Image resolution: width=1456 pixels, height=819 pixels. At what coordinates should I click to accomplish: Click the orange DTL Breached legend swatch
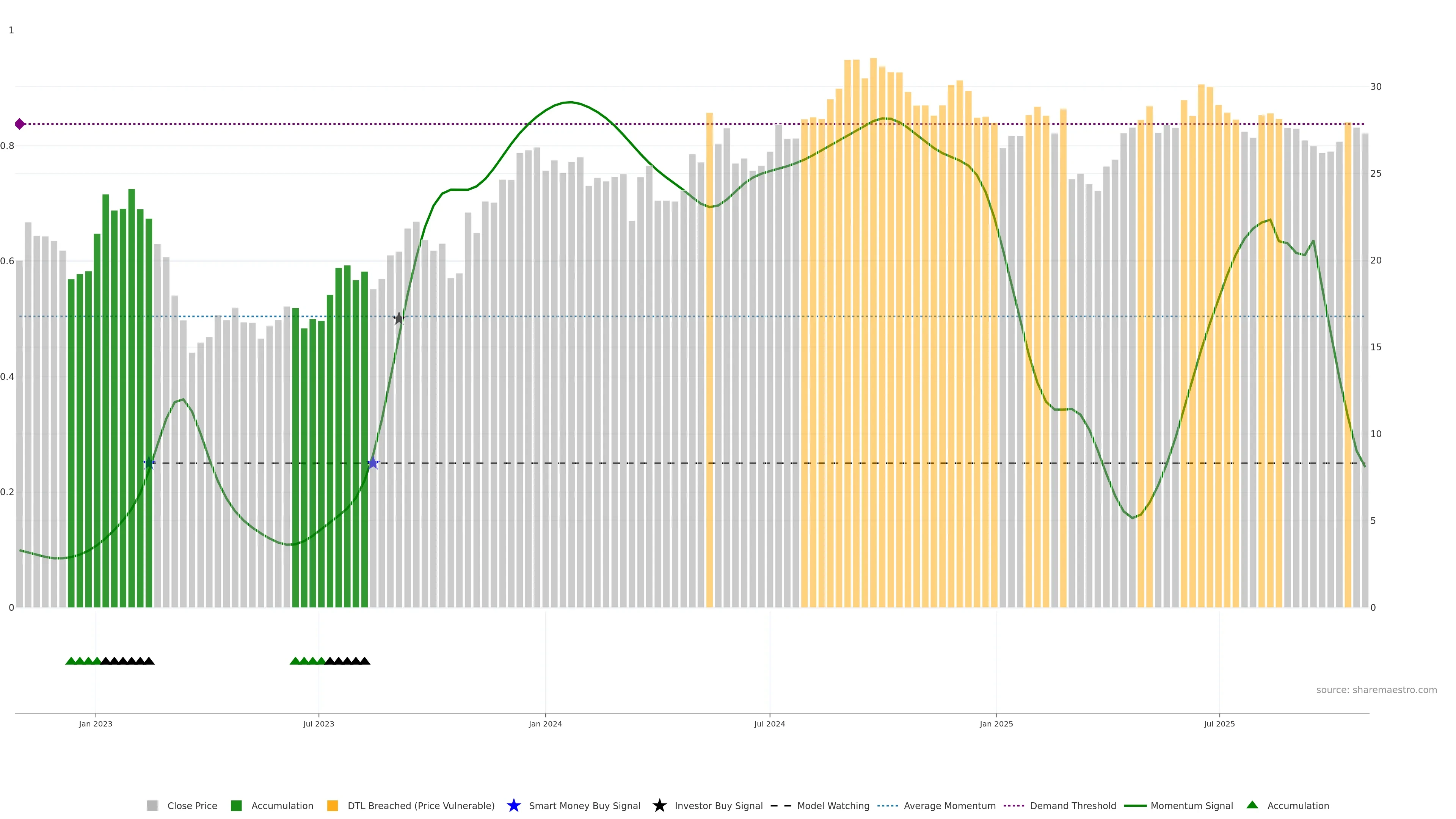click(x=333, y=805)
